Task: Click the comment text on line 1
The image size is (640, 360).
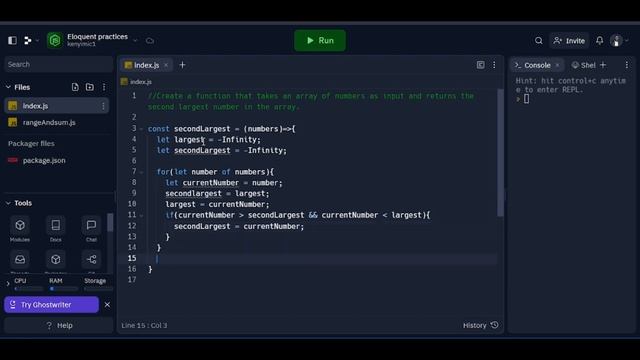Action: click(311, 101)
